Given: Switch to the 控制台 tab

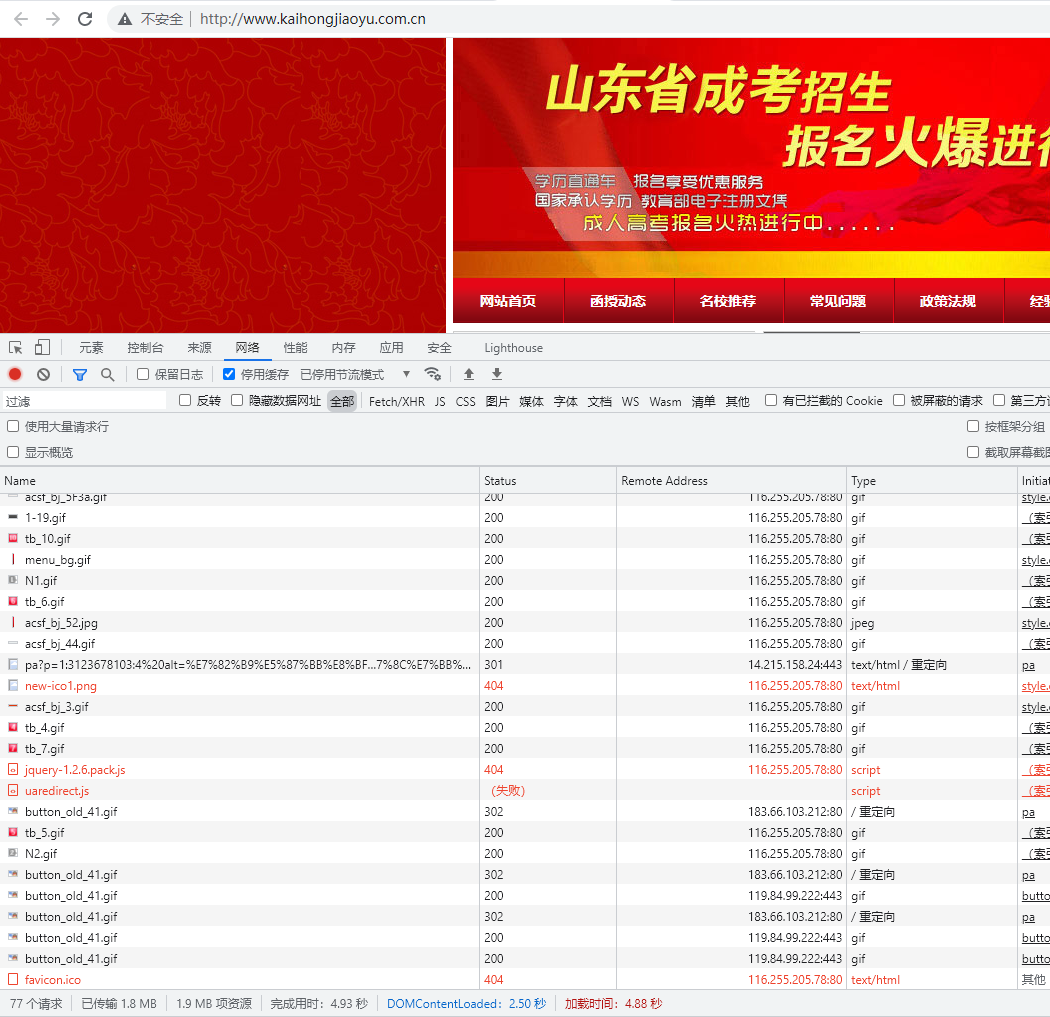Looking at the screenshot, I should pyautogui.click(x=145, y=348).
